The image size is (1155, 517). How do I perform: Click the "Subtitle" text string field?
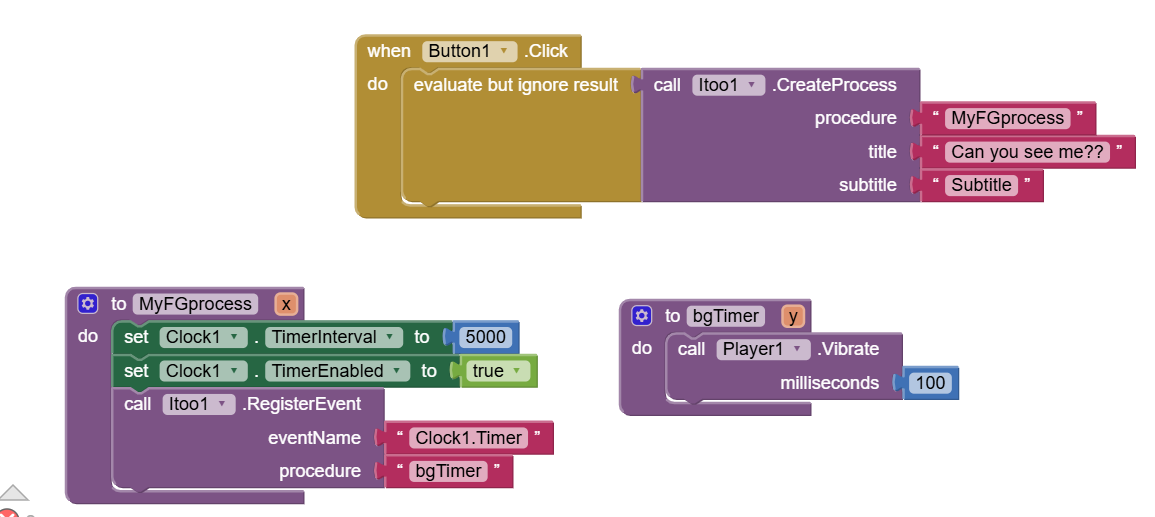(x=981, y=185)
